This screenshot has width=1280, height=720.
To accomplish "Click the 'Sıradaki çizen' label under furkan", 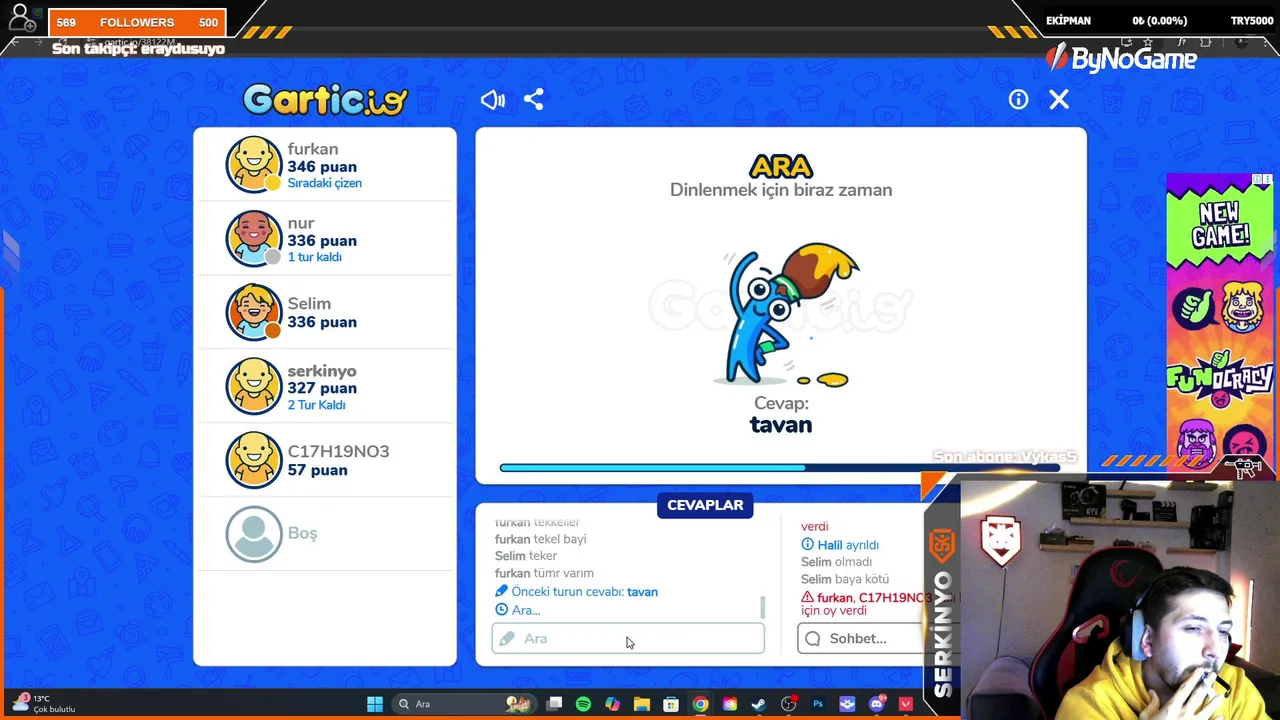I will pyautogui.click(x=325, y=183).
